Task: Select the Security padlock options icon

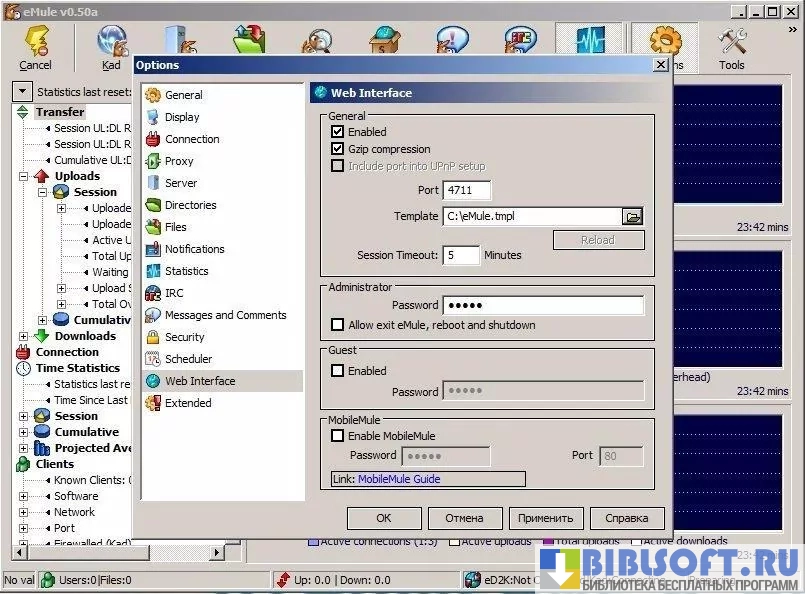Action: tap(153, 337)
